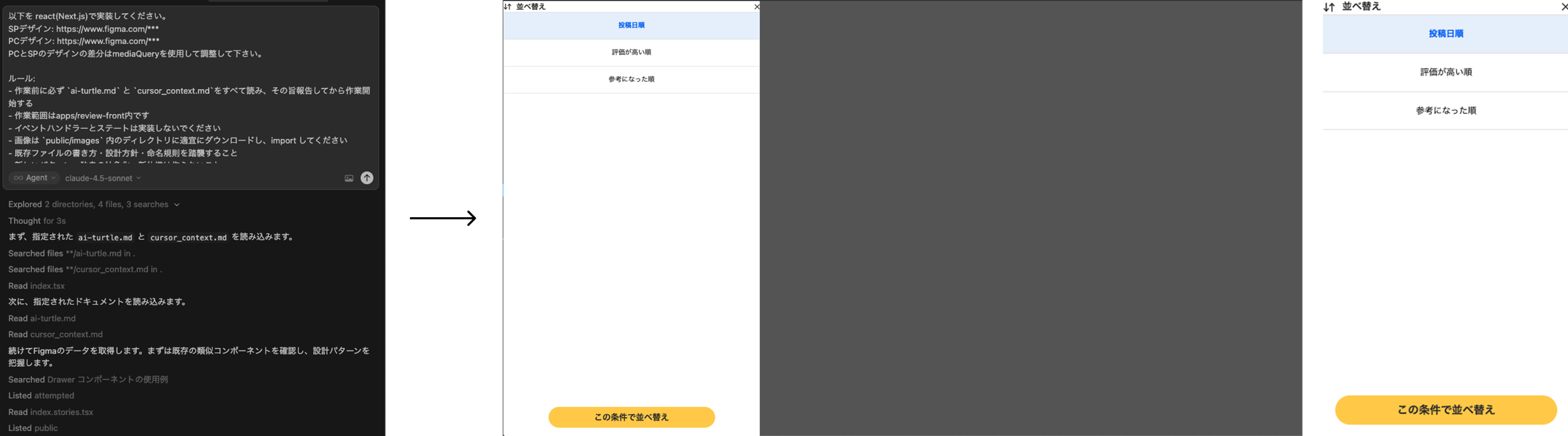The width and height of the screenshot is (1568, 436).
Task: Click the 'Listed public' entry
Action: (33, 428)
